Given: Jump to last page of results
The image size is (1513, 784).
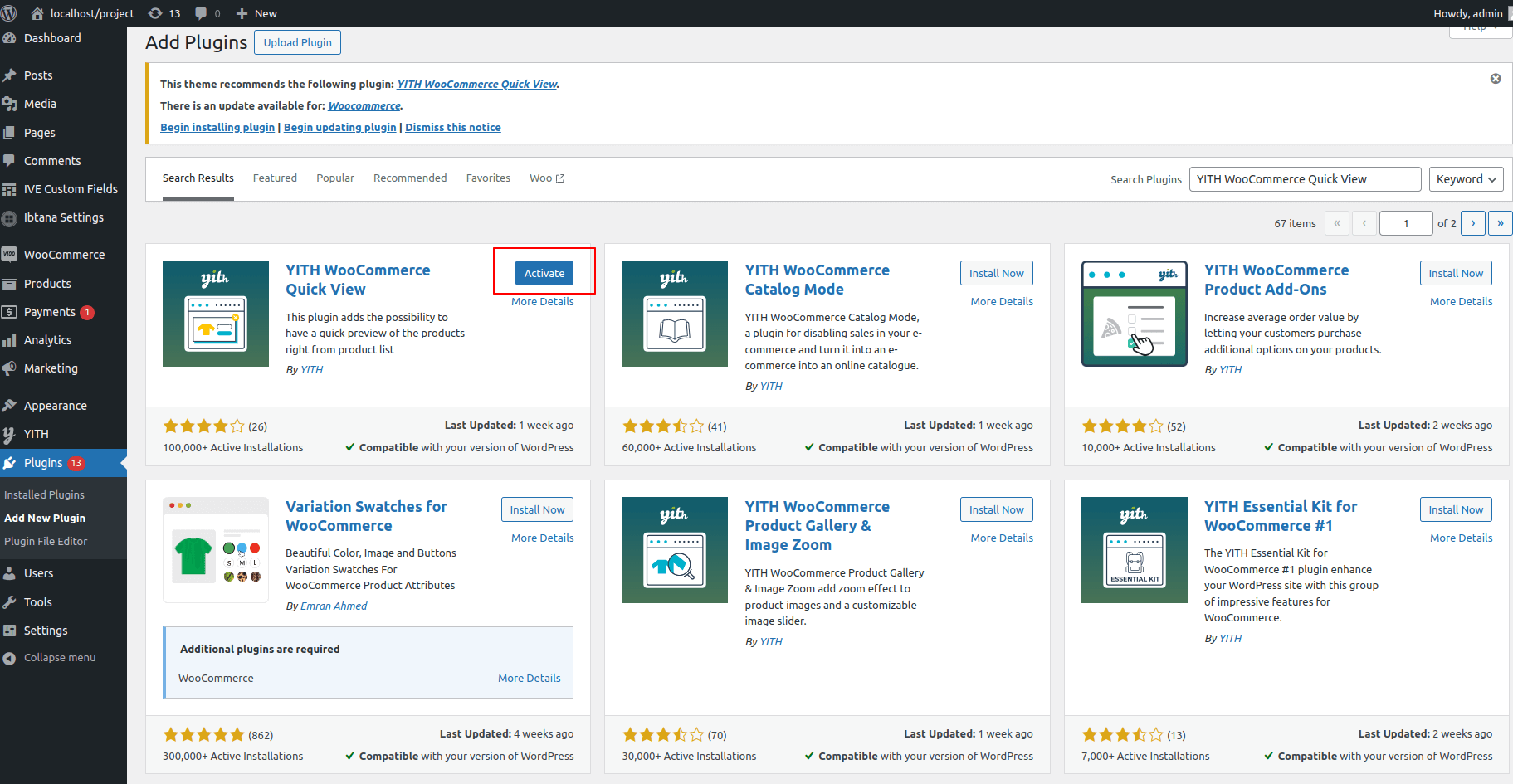Looking at the screenshot, I should click(x=1500, y=223).
